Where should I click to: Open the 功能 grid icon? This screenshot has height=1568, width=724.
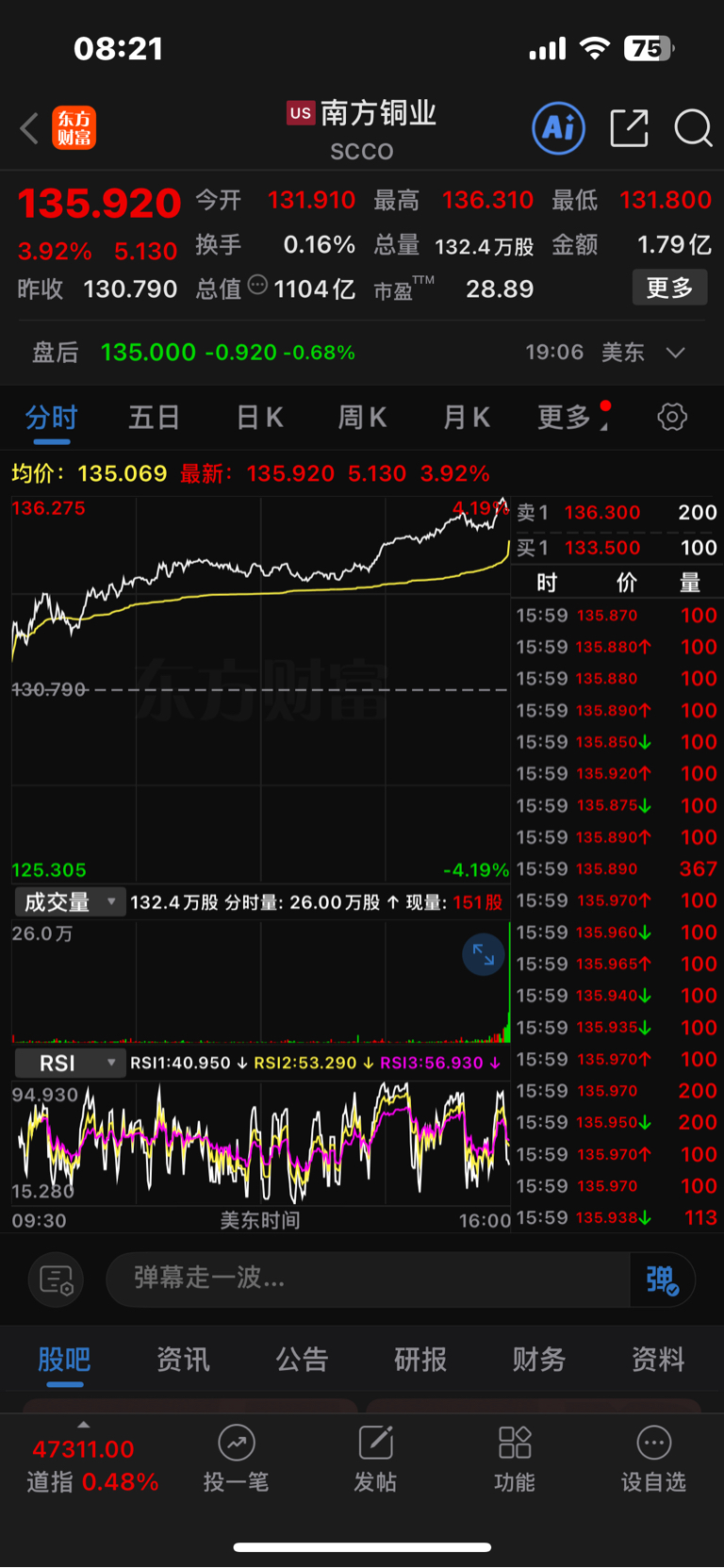coord(515,1443)
